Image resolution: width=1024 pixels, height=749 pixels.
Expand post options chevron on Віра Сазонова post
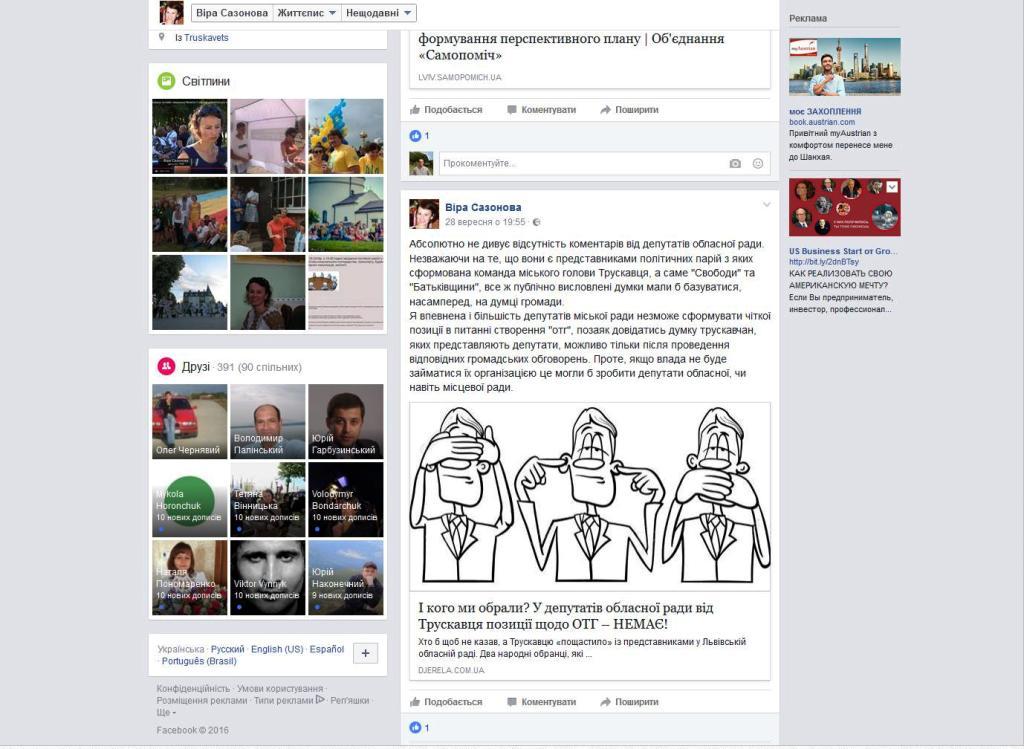pos(766,205)
